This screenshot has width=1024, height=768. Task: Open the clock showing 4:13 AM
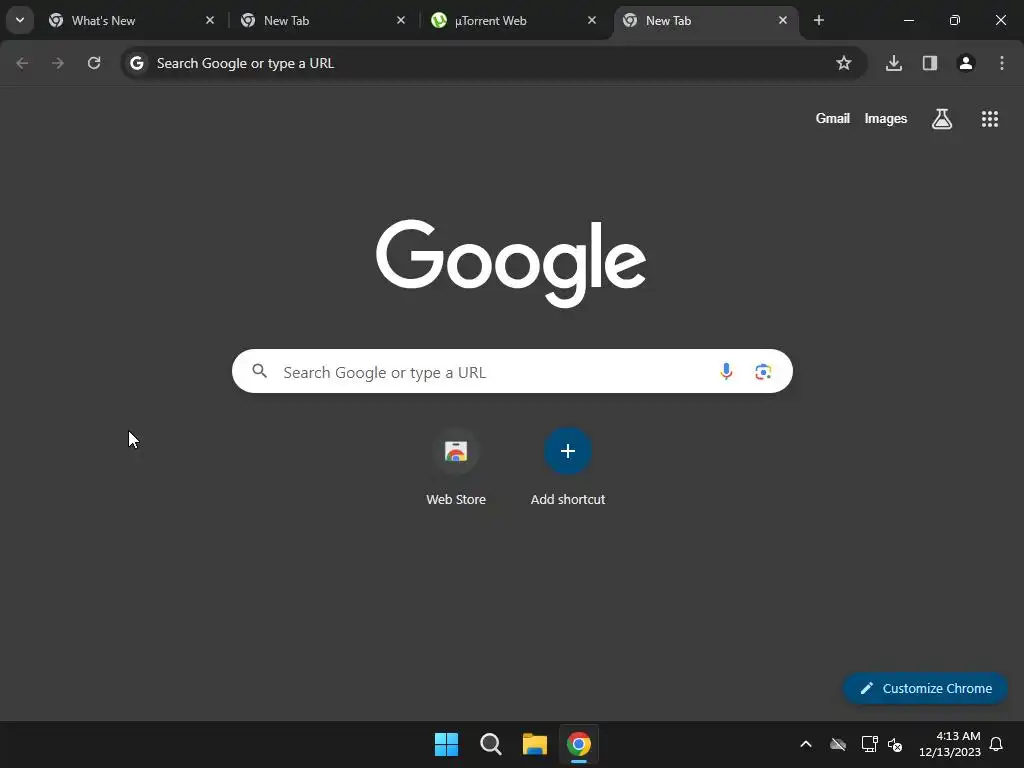950,744
